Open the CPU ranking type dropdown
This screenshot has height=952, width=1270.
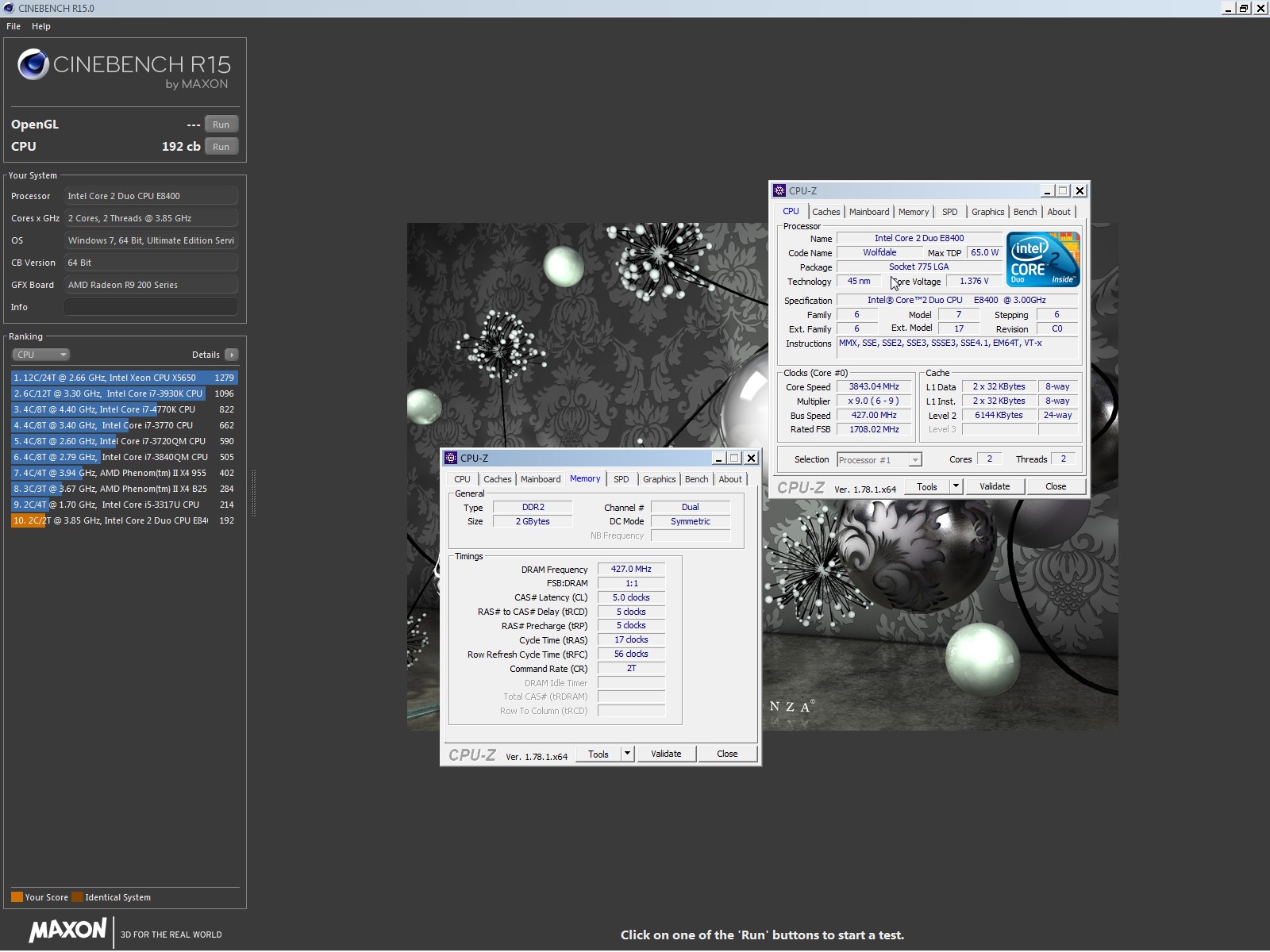click(40, 355)
